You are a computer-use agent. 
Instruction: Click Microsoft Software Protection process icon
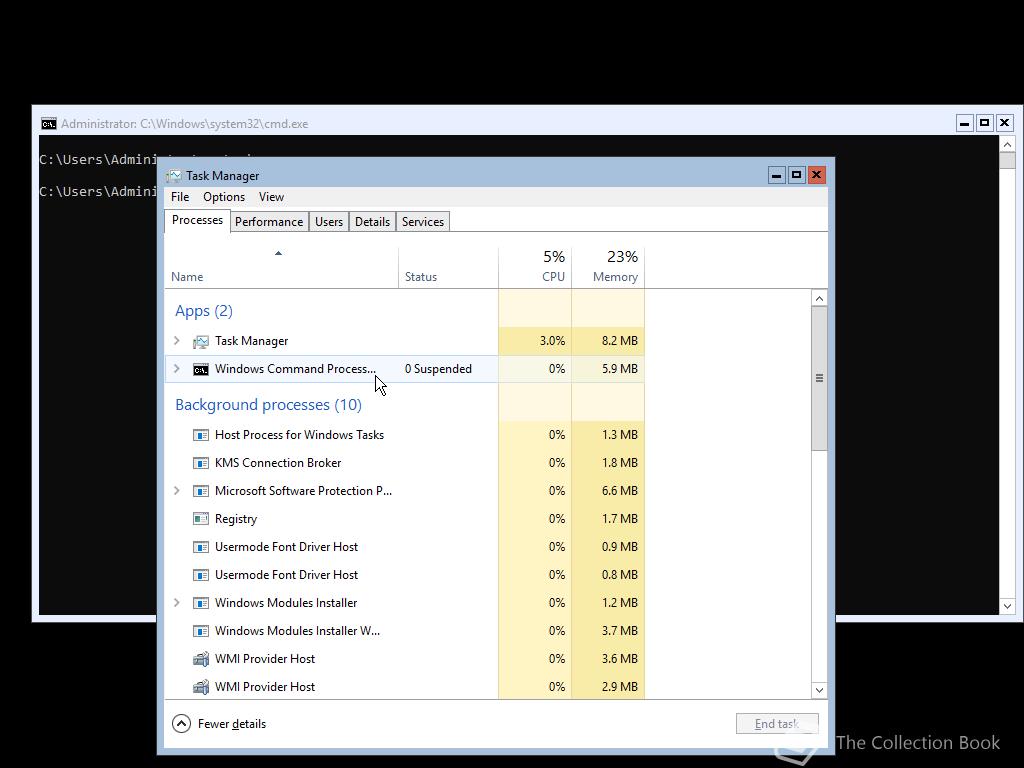(x=200, y=491)
